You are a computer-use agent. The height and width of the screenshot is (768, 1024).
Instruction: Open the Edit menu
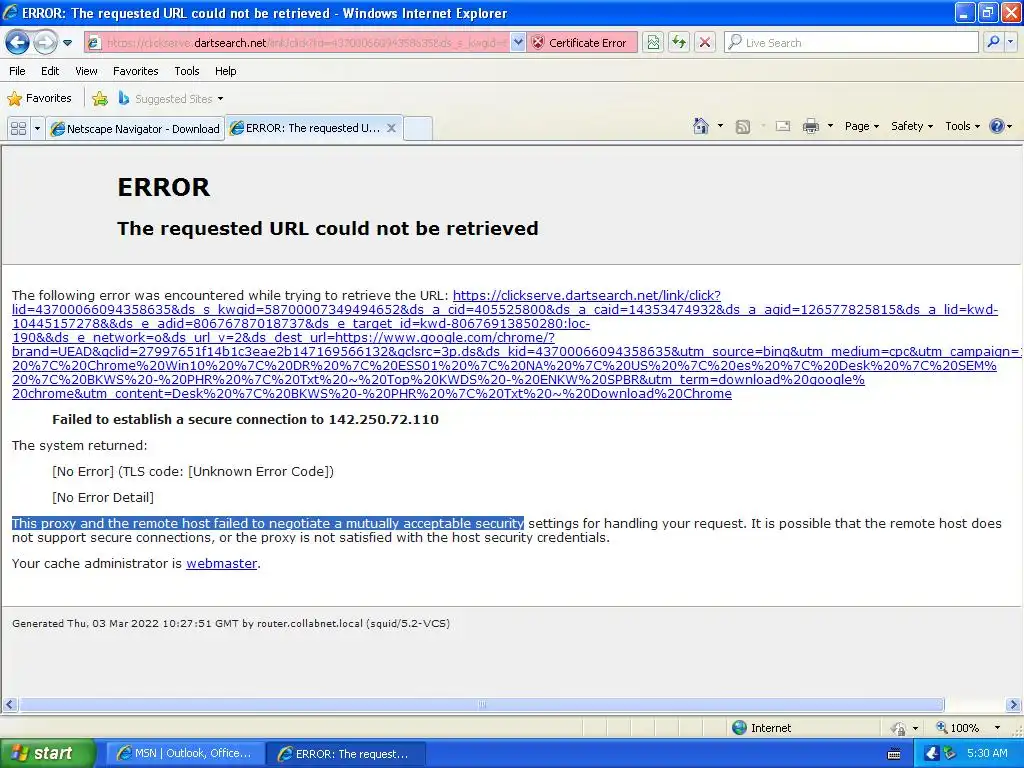[50, 71]
